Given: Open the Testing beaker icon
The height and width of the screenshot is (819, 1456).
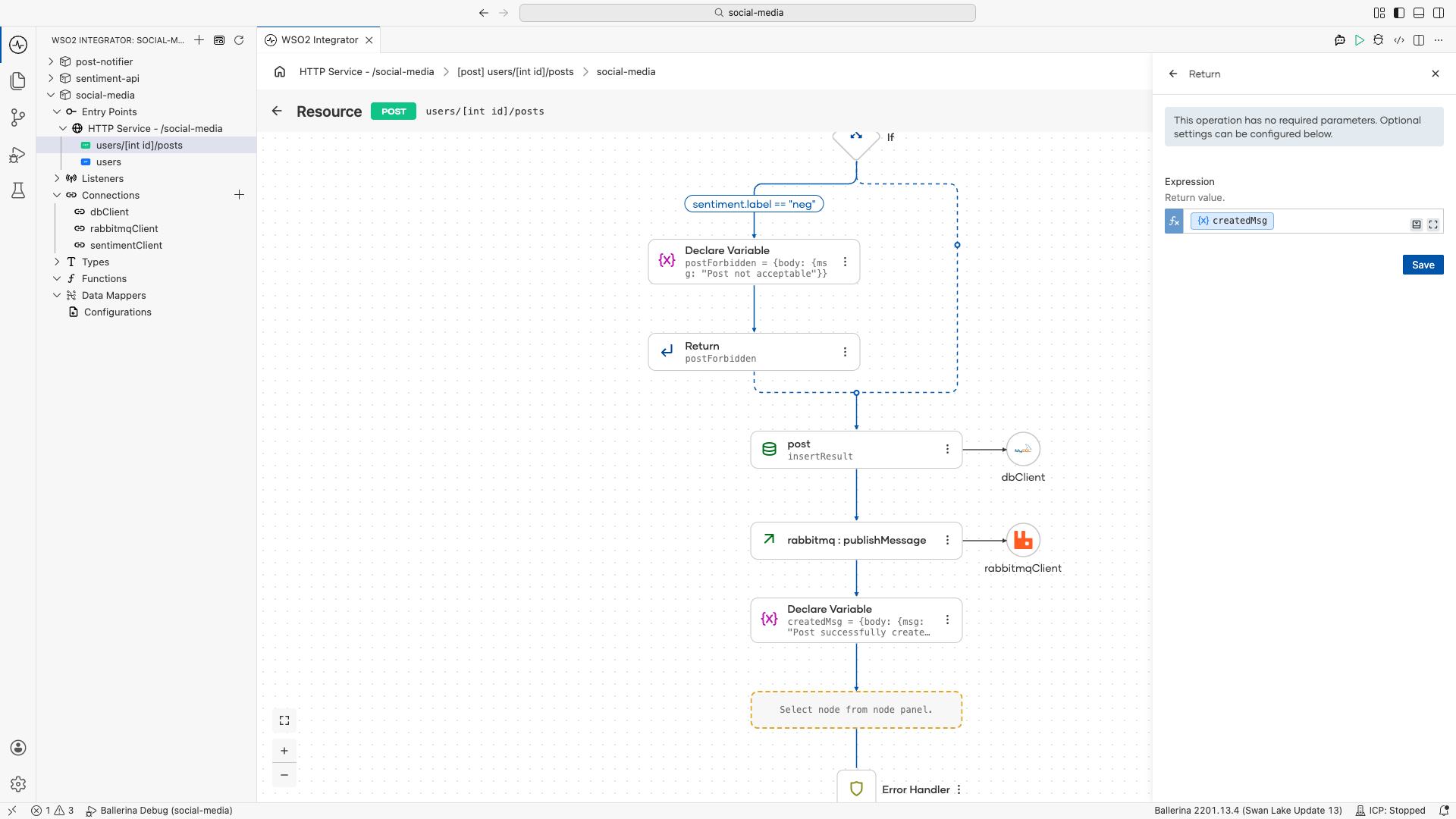Looking at the screenshot, I should click(x=18, y=190).
